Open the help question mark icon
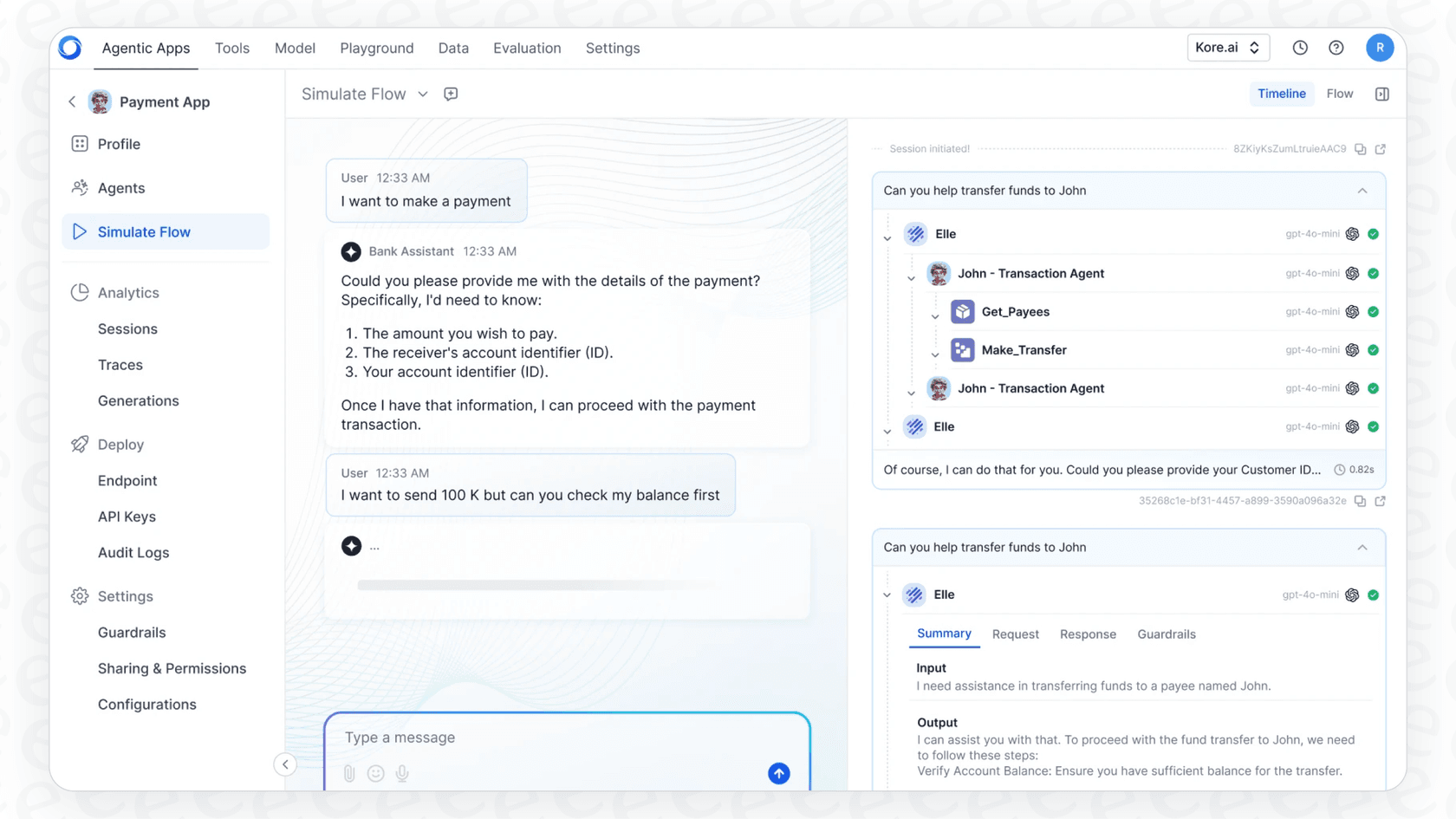The width and height of the screenshot is (1456, 819). [x=1336, y=49]
